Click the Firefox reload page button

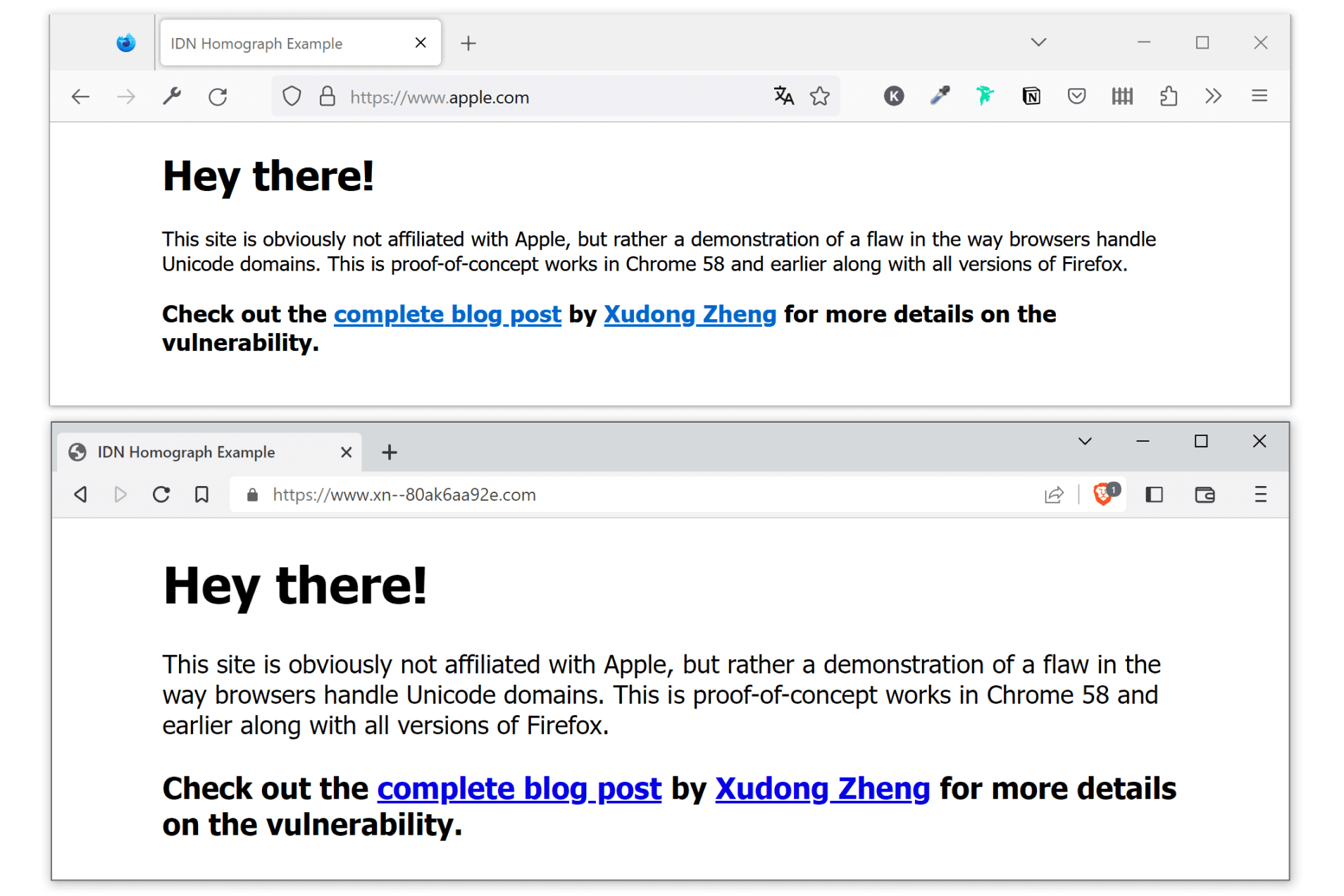(218, 97)
